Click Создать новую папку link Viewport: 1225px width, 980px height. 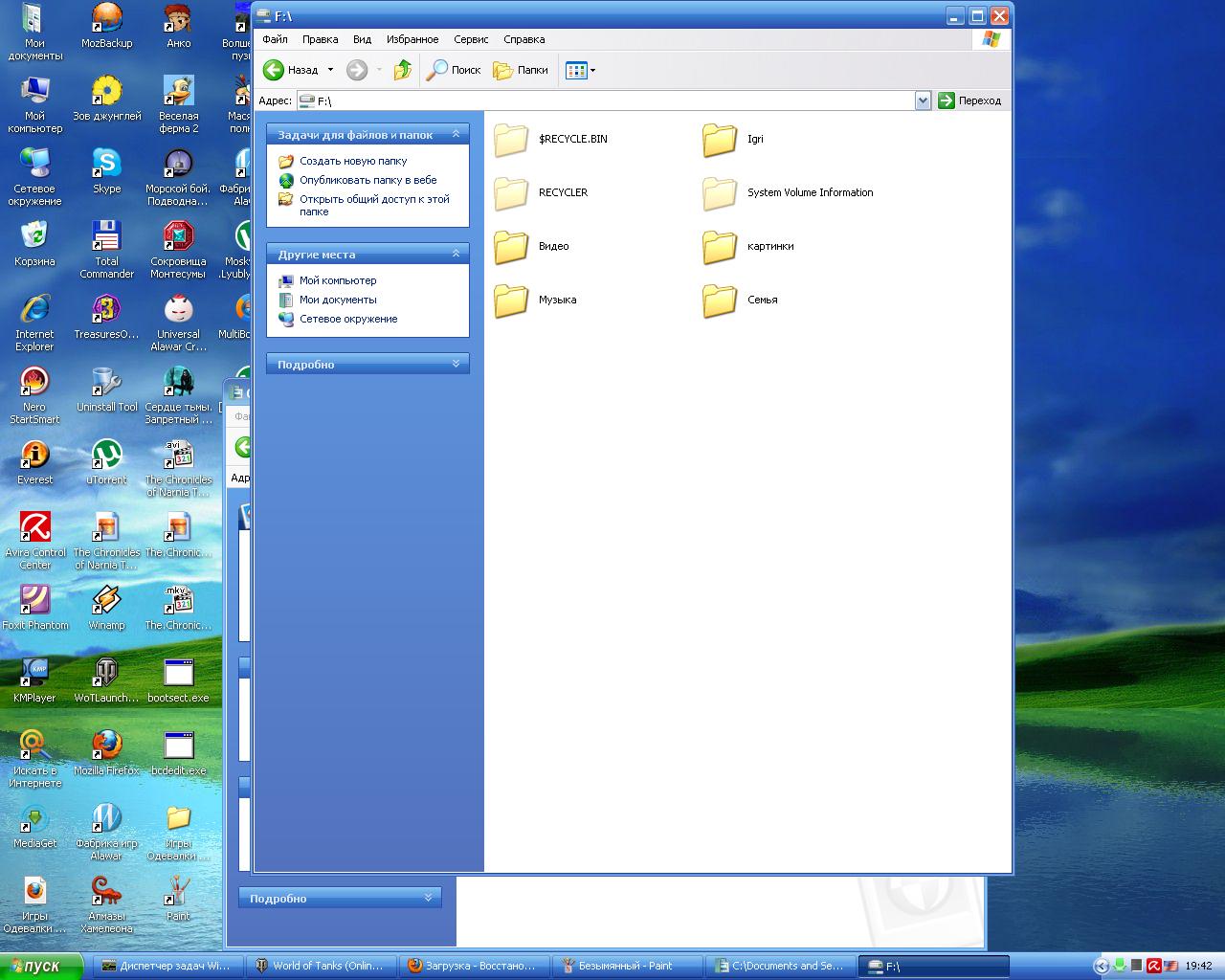(x=353, y=161)
